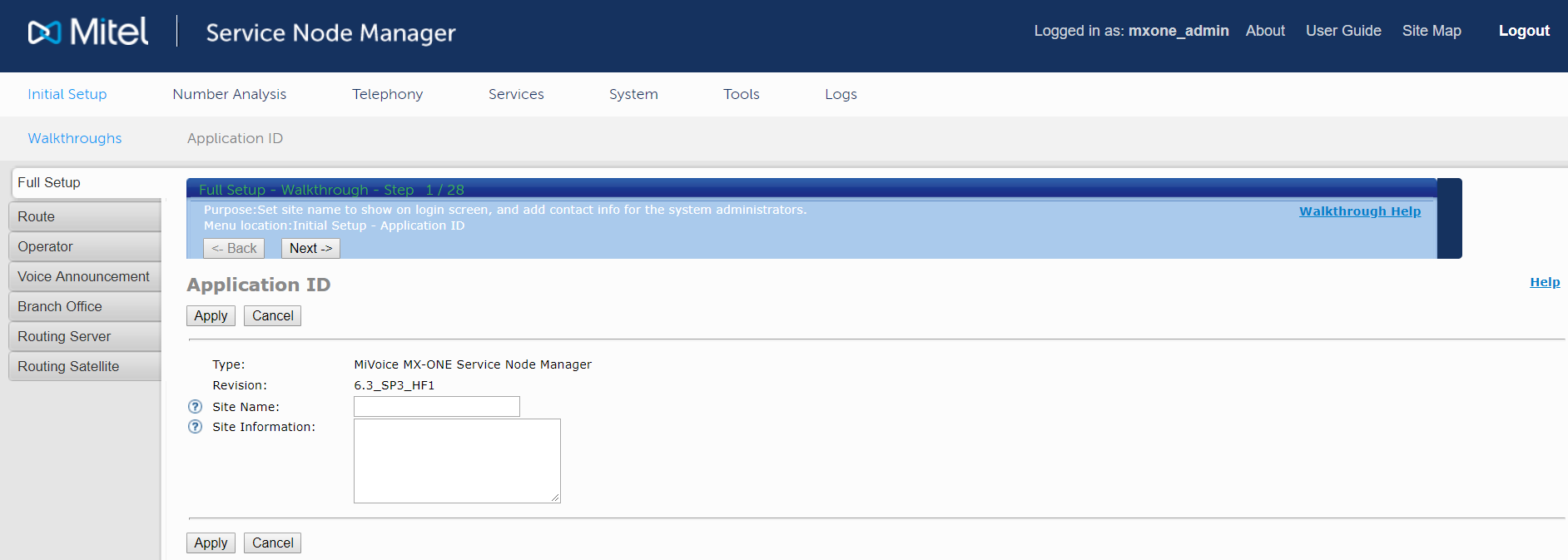Open the Logs menu
The image size is (1568, 560).
(x=841, y=94)
